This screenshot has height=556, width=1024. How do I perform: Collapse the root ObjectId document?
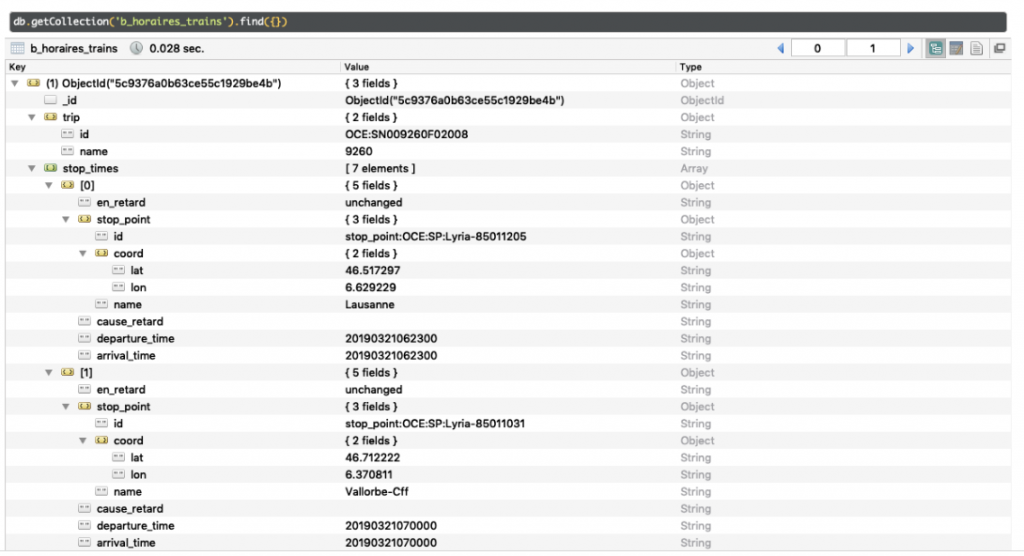[15, 84]
